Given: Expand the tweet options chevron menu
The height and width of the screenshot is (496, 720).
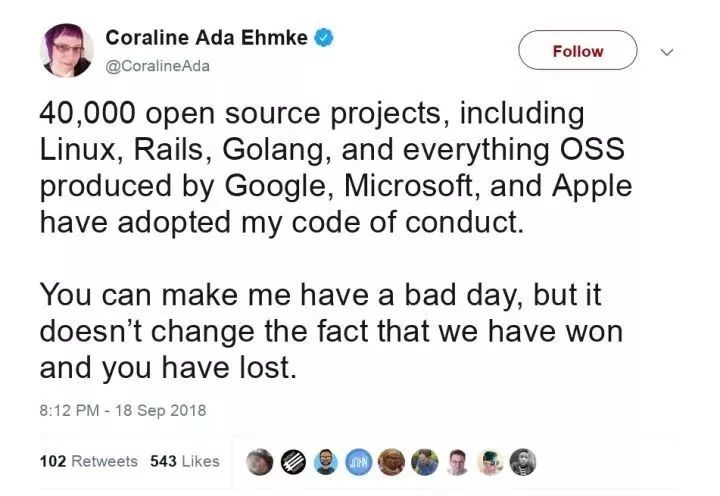Looking at the screenshot, I should tap(670, 51).
